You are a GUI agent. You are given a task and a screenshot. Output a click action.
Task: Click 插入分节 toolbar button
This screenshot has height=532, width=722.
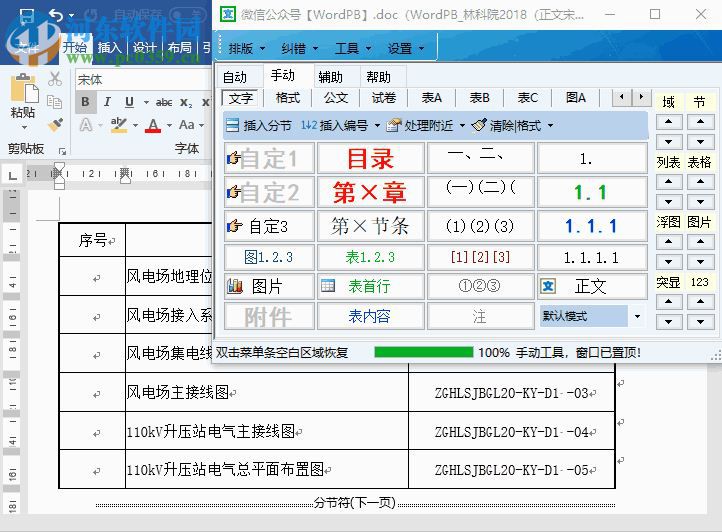tap(259, 125)
